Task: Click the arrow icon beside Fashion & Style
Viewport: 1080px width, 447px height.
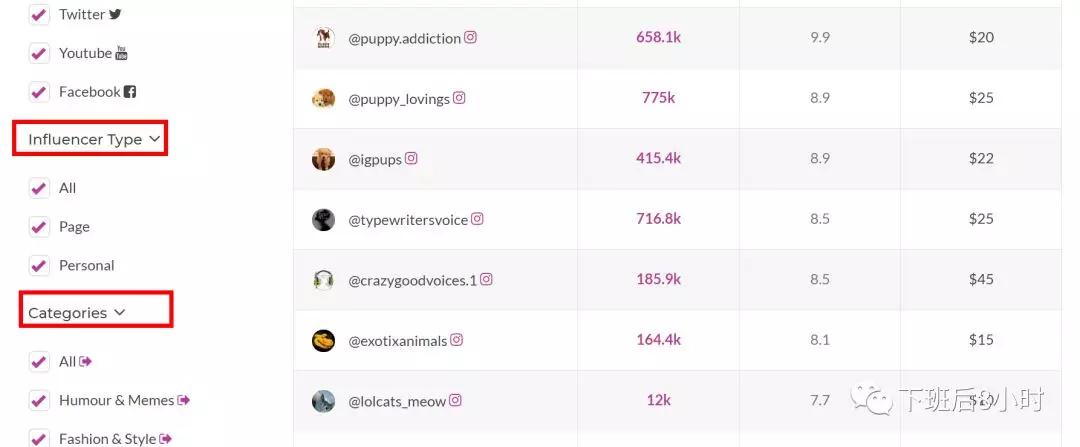Action: tap(165, 439)
